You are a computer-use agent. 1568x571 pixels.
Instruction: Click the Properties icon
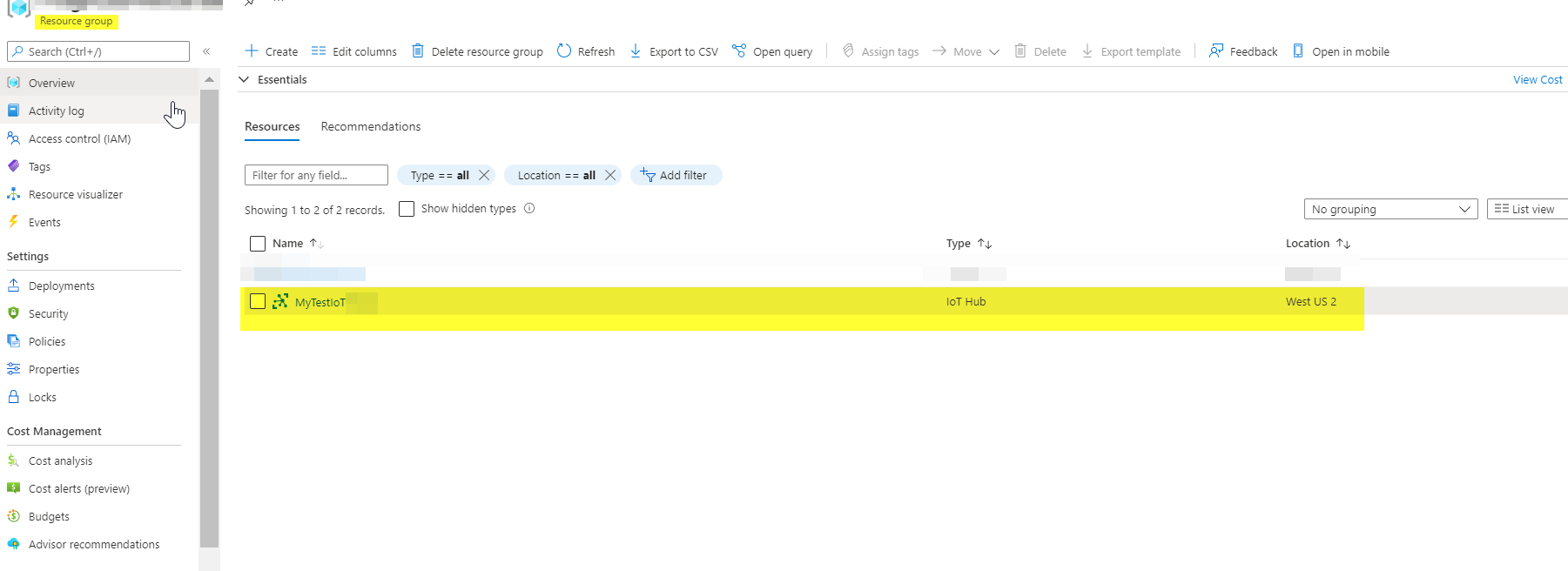(13, 368)
